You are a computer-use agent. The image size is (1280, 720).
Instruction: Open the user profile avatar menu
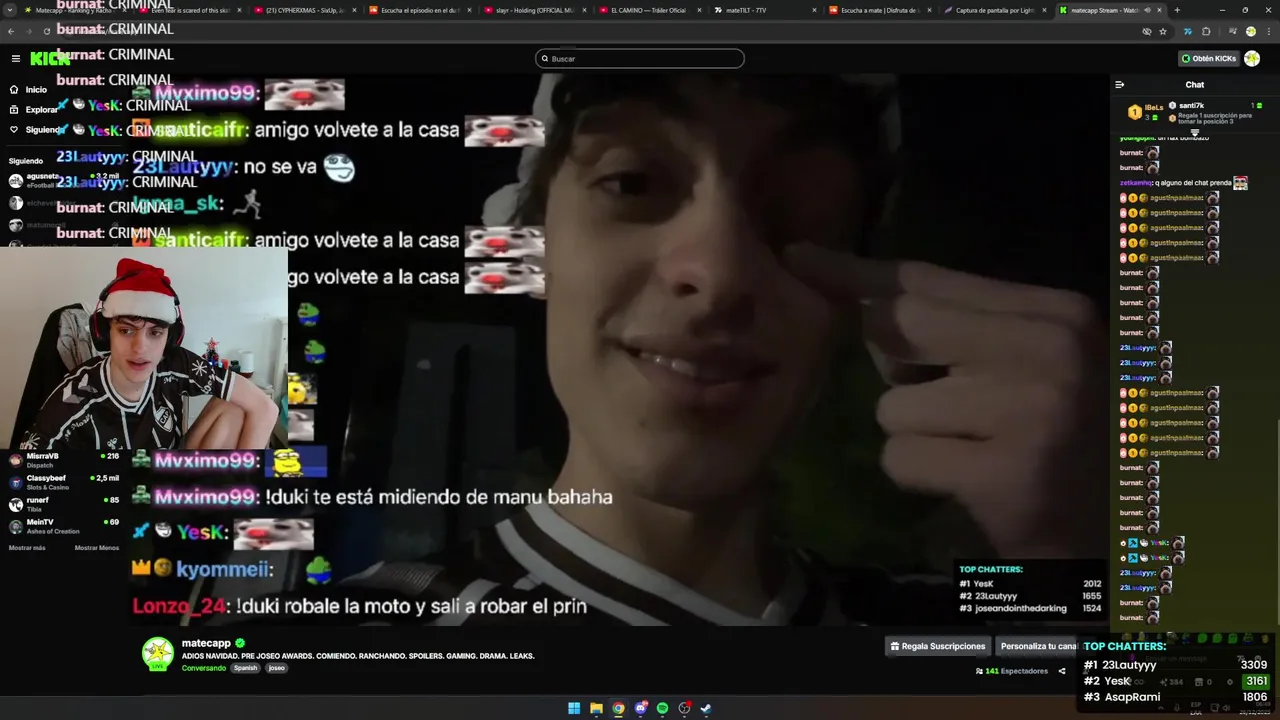1252,58
